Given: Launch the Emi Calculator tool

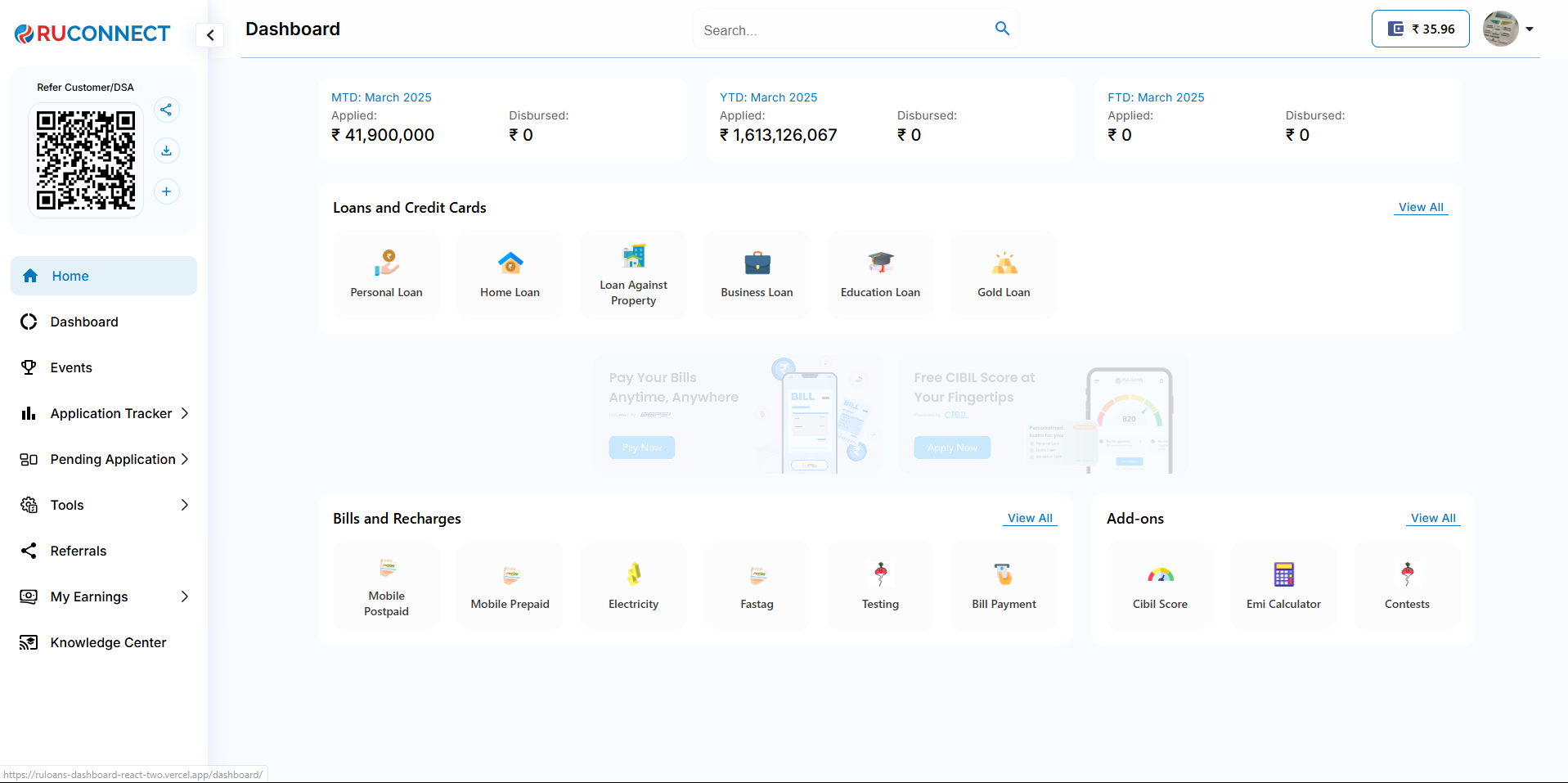Looking at the screenshot, I should pyautogui.click(x=1283, y=586).
